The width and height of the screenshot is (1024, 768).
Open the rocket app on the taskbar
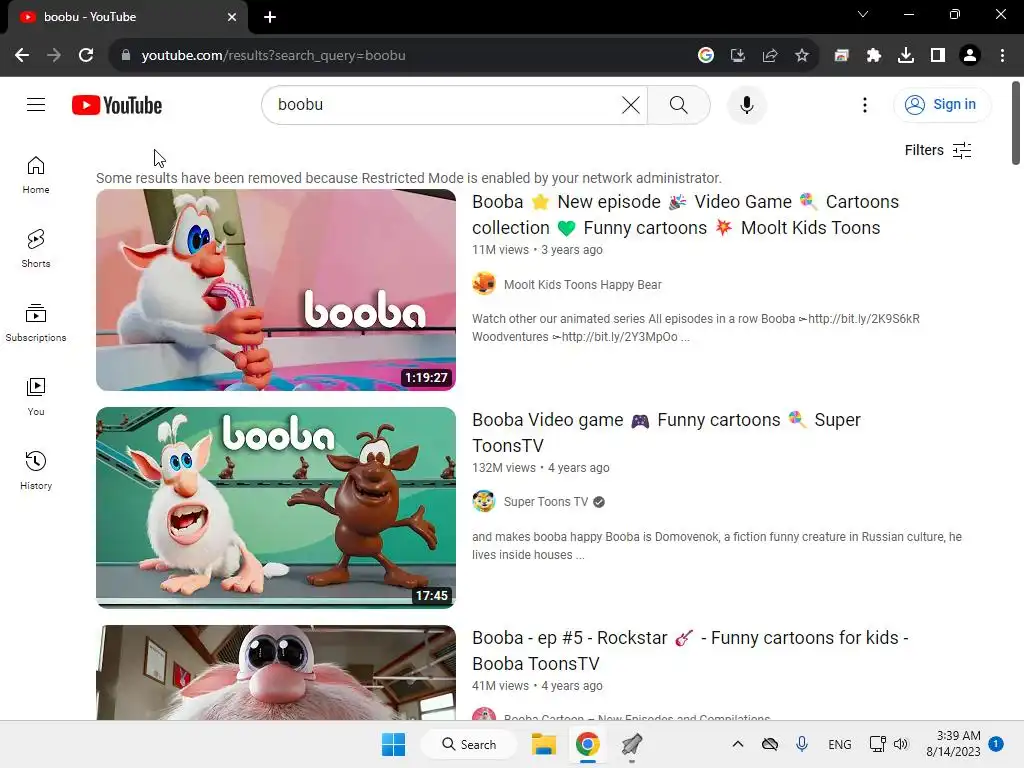(632, 744)
